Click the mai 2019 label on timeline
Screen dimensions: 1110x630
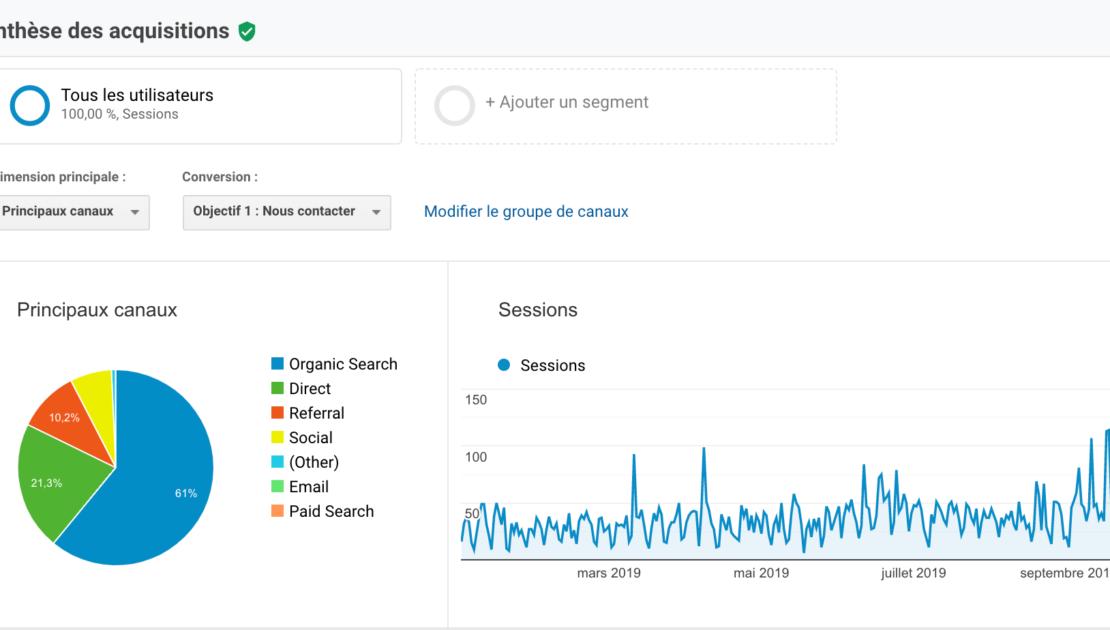[x=760, y=573]
